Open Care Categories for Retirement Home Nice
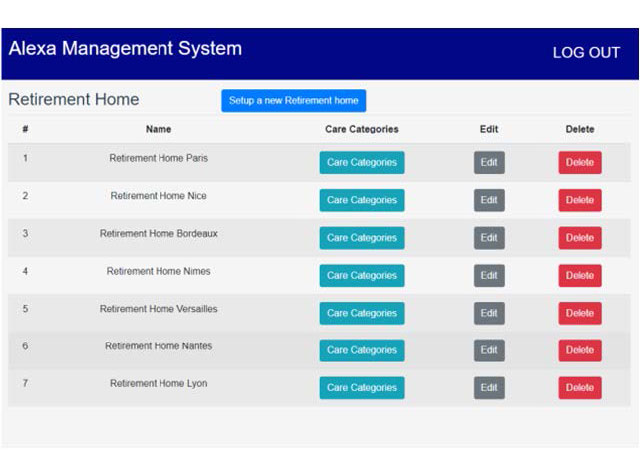Screen dimensions: 640x457 click(362, 200)
